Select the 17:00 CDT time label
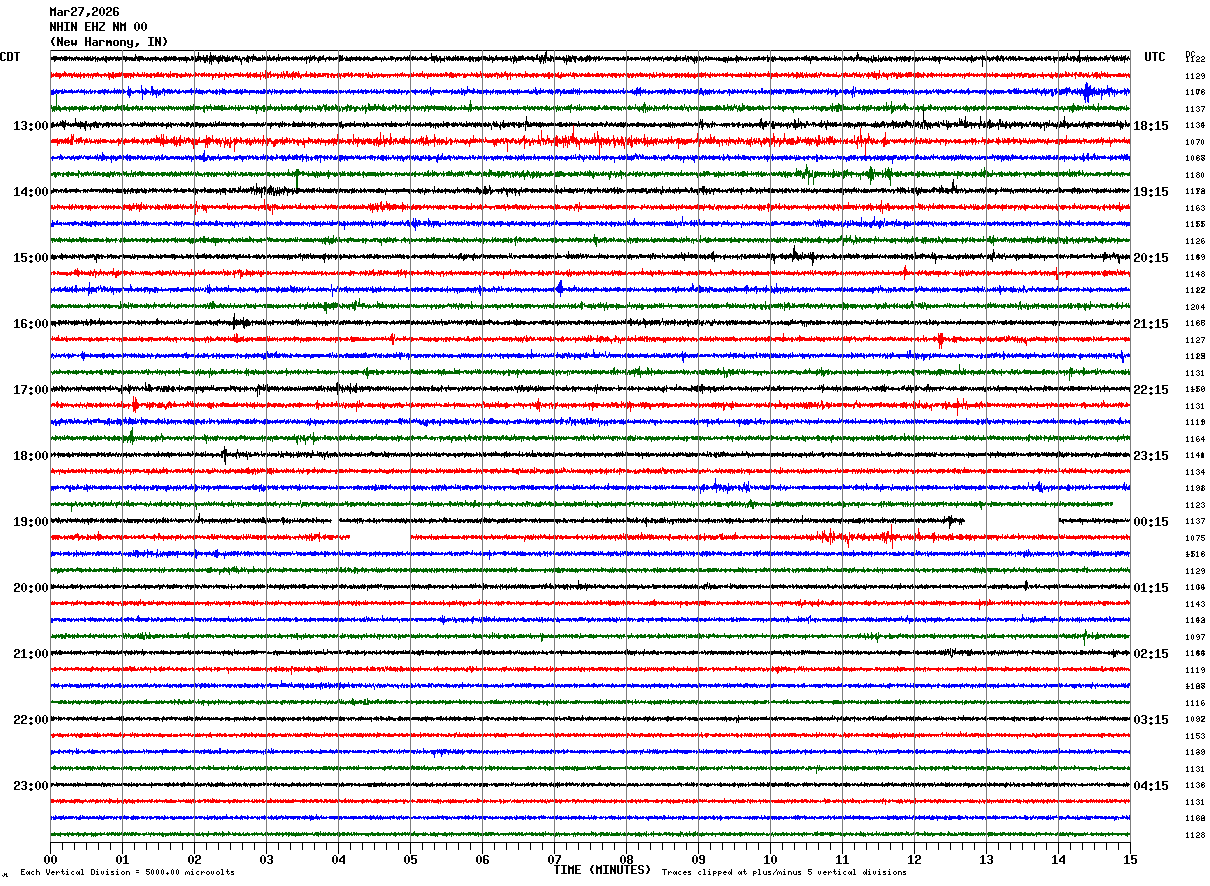The image size is (1210, 886). (30, 390)
